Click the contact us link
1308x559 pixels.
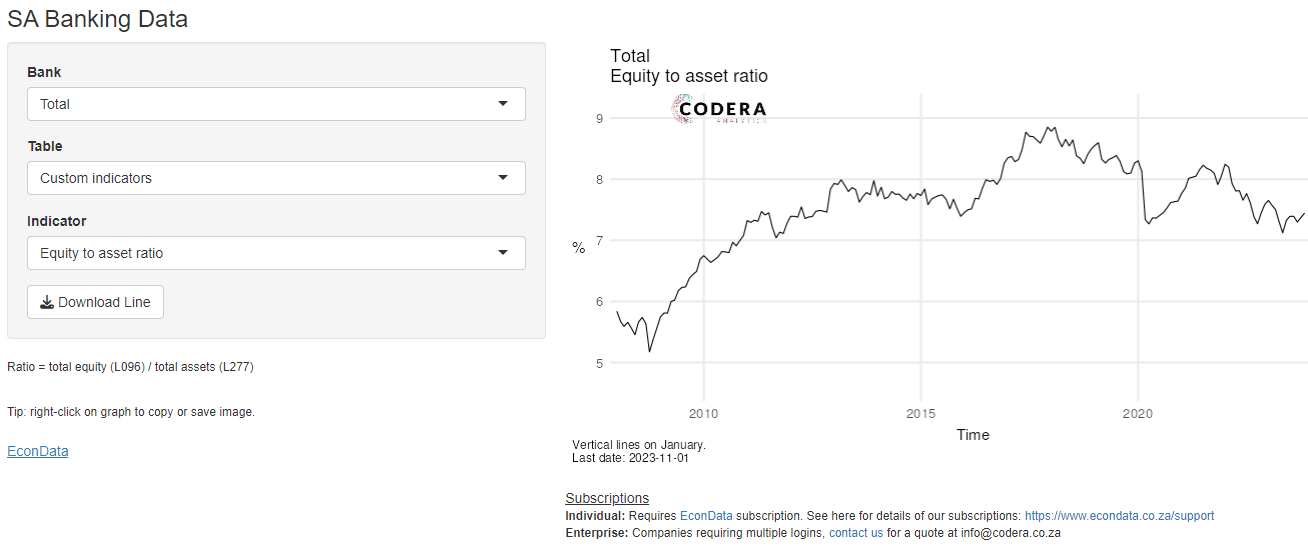(x=856, y=533)
